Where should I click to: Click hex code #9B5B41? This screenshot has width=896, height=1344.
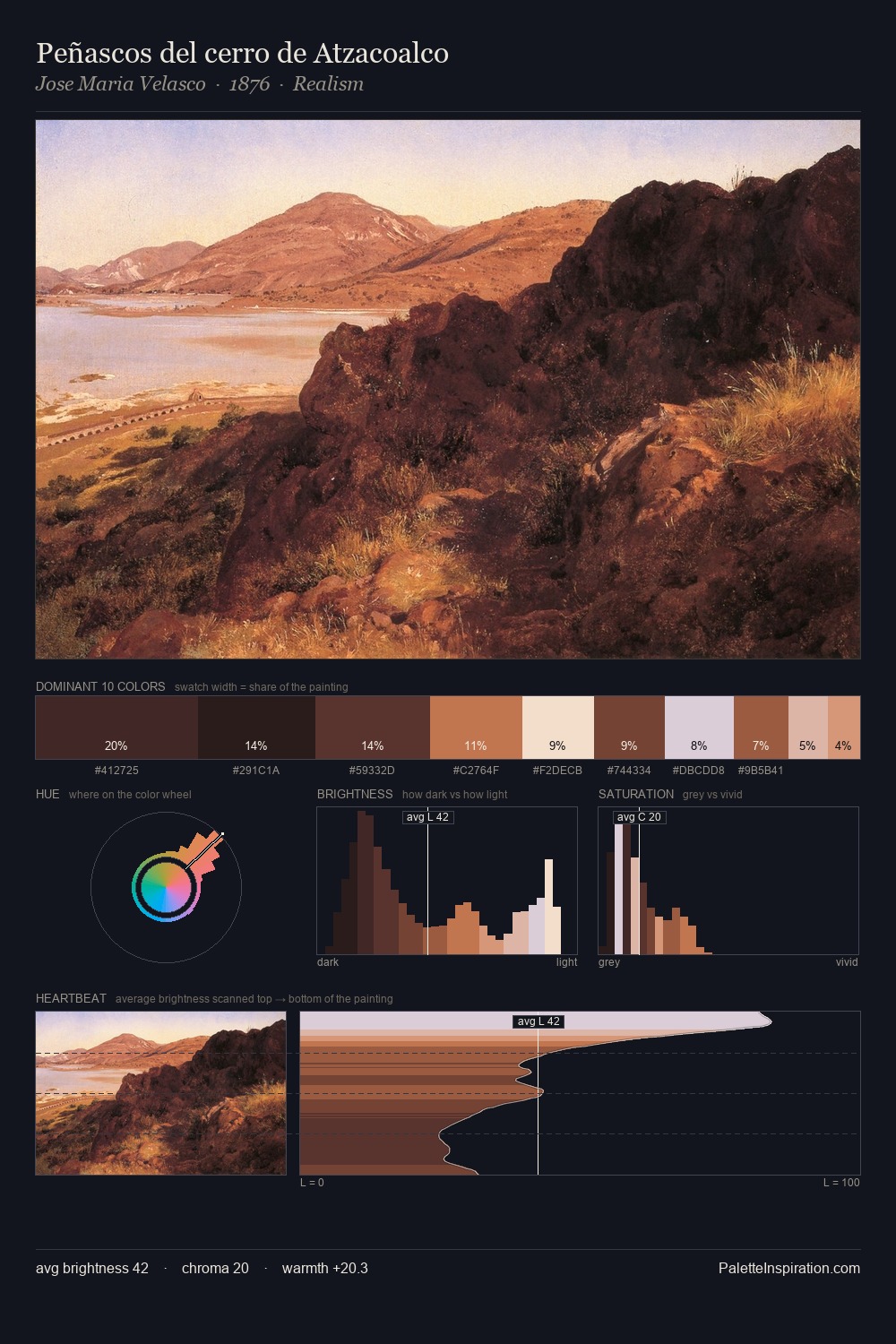[x=761, y=771]
